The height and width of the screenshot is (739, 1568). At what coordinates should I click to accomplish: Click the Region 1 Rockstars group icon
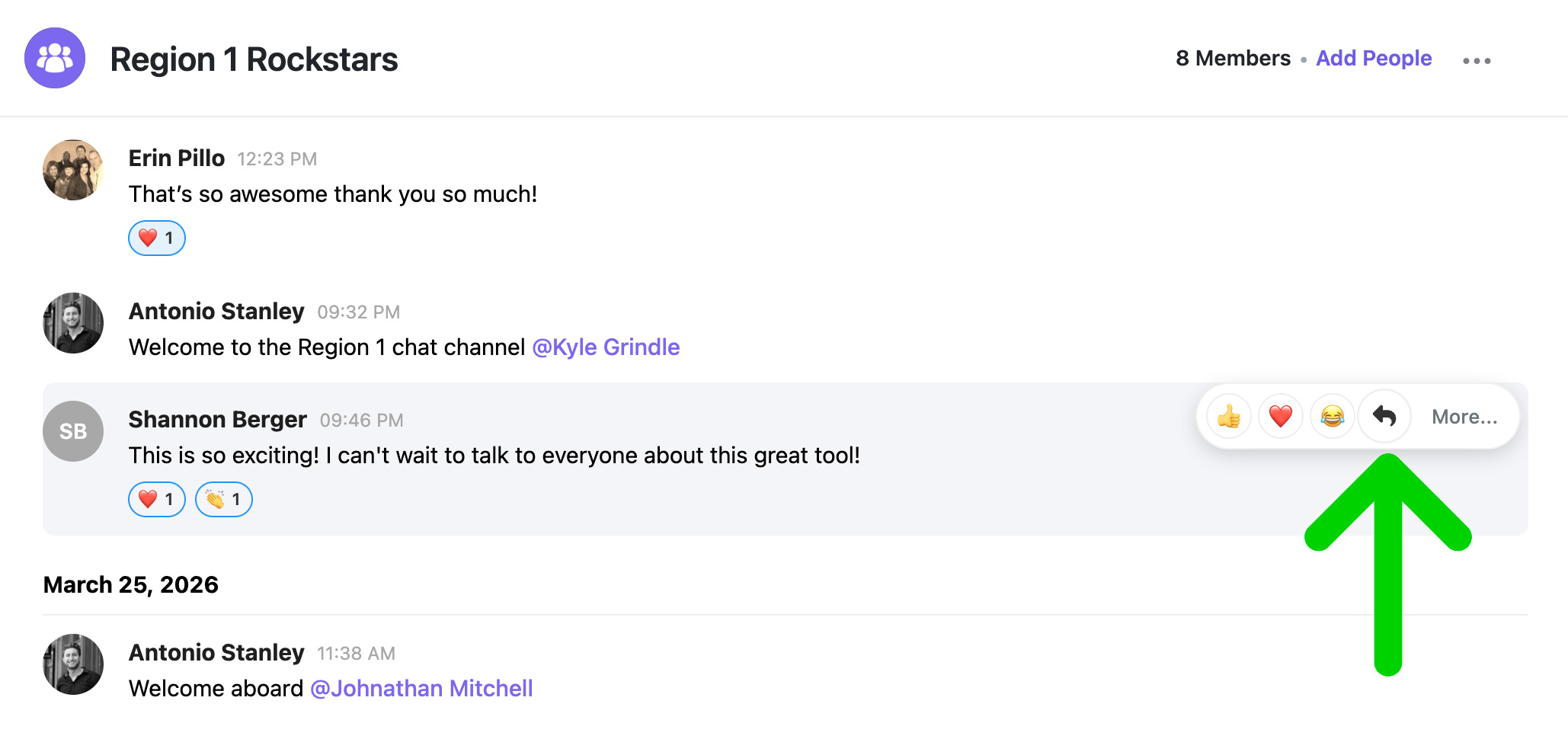(55, 58)
